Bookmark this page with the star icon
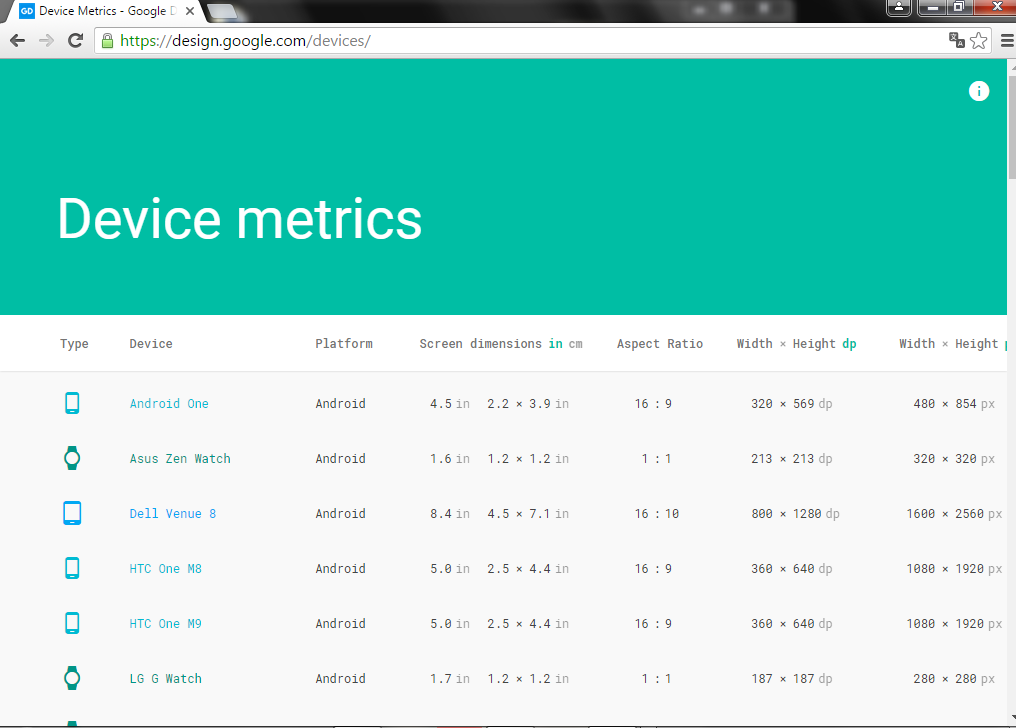Viewport: 1016px width, 728px height. [978, 40]
